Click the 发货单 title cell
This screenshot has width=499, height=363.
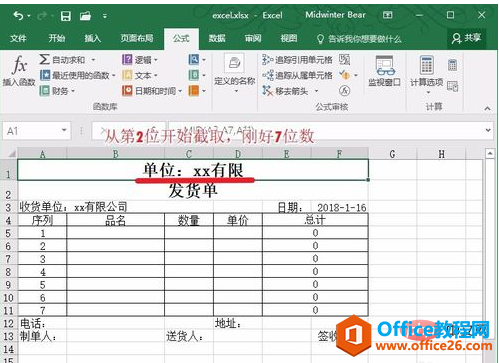tap(193, 191)
